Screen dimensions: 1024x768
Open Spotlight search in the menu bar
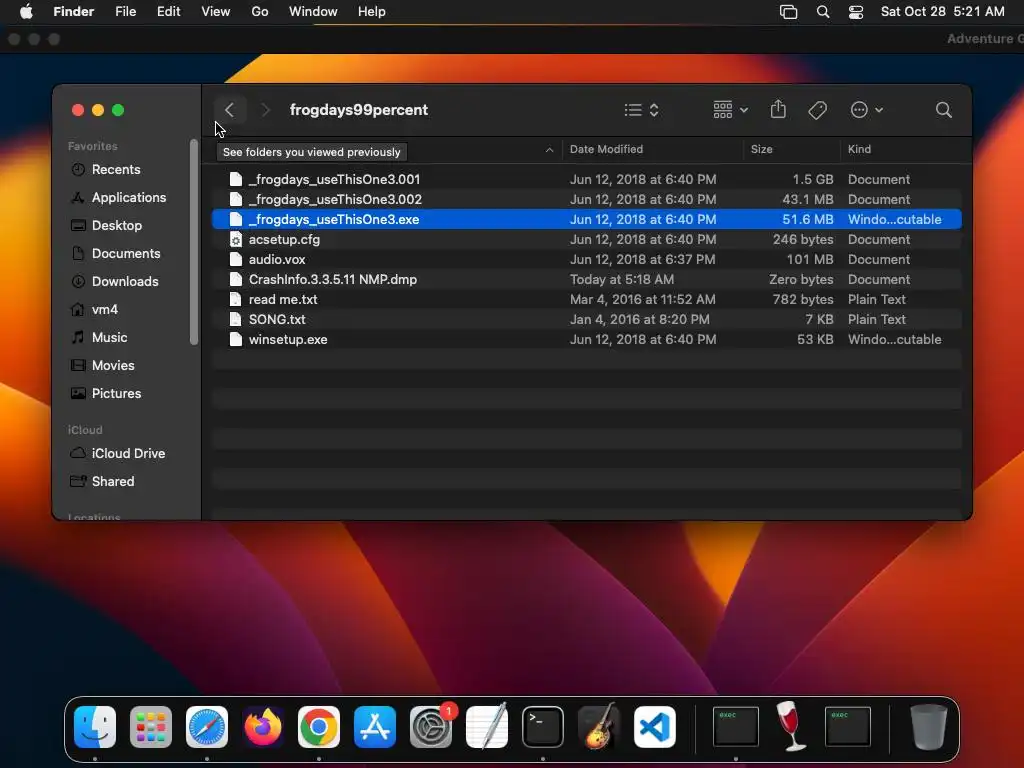[823, 12]
